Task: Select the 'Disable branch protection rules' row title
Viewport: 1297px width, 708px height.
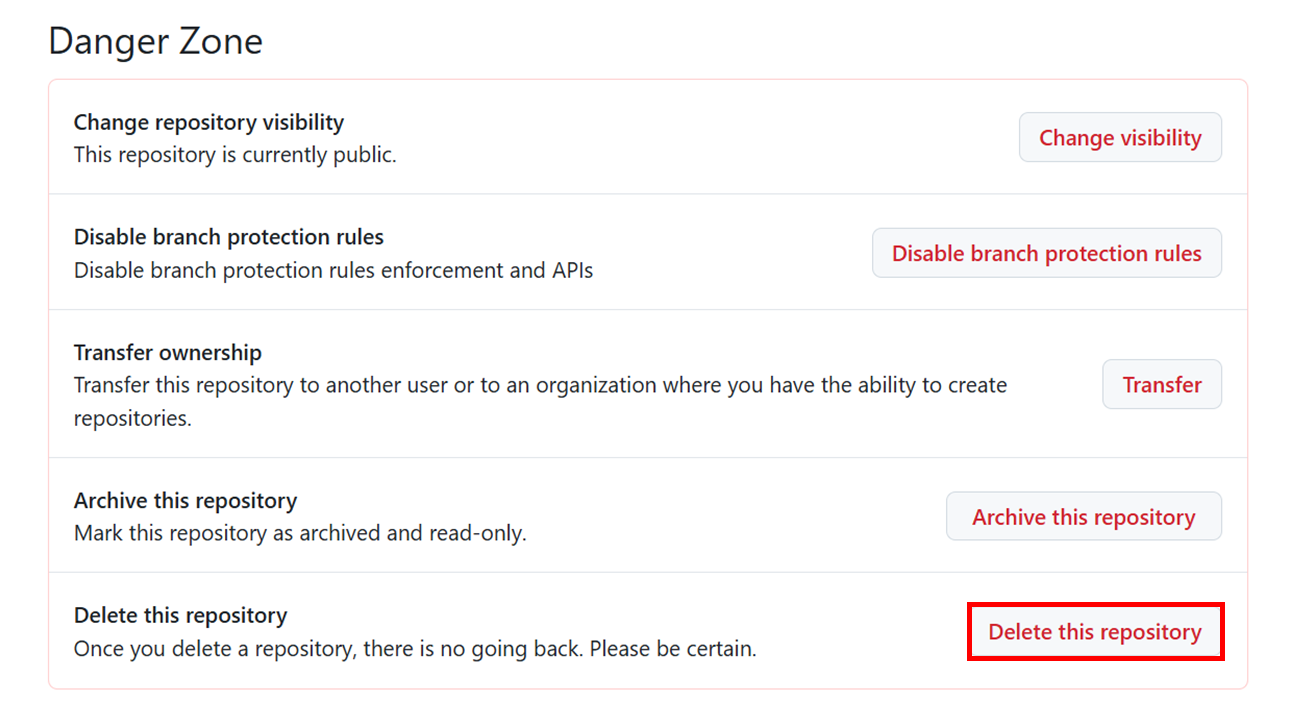Action: 229,237
